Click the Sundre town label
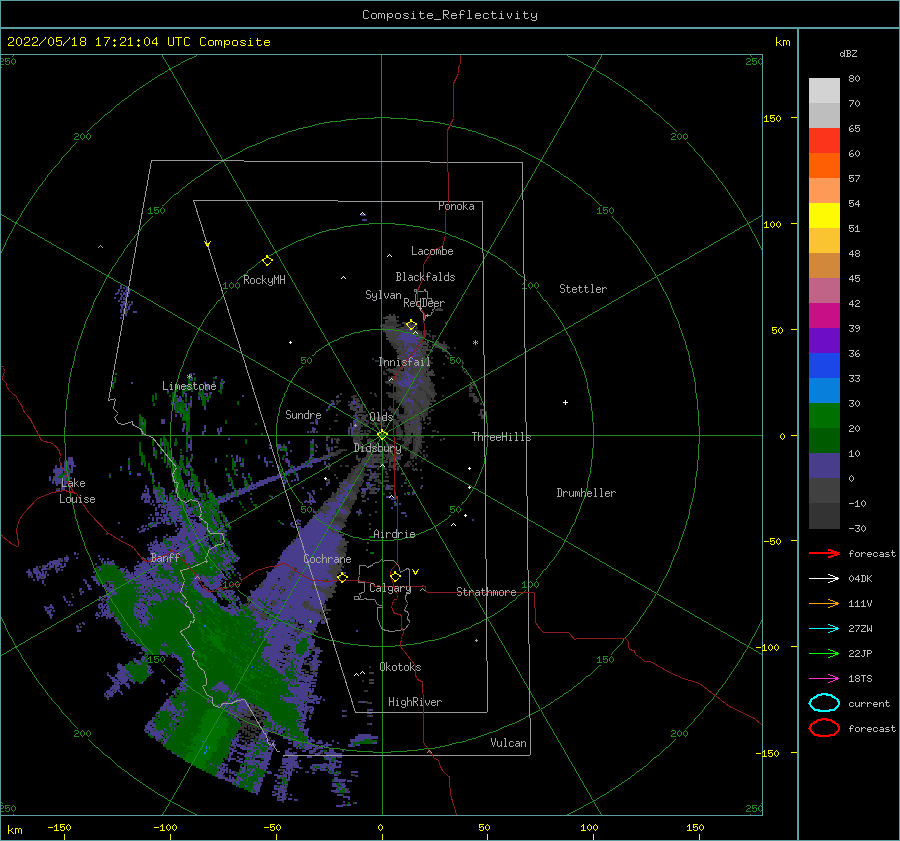 coord(303,414)
